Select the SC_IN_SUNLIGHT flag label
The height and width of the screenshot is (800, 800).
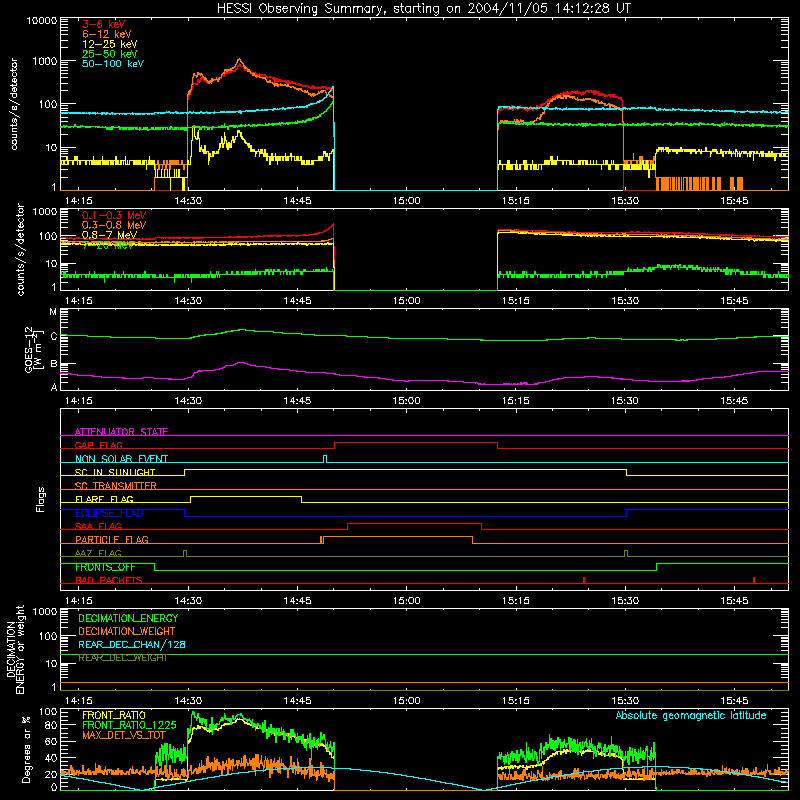[115, 472]
